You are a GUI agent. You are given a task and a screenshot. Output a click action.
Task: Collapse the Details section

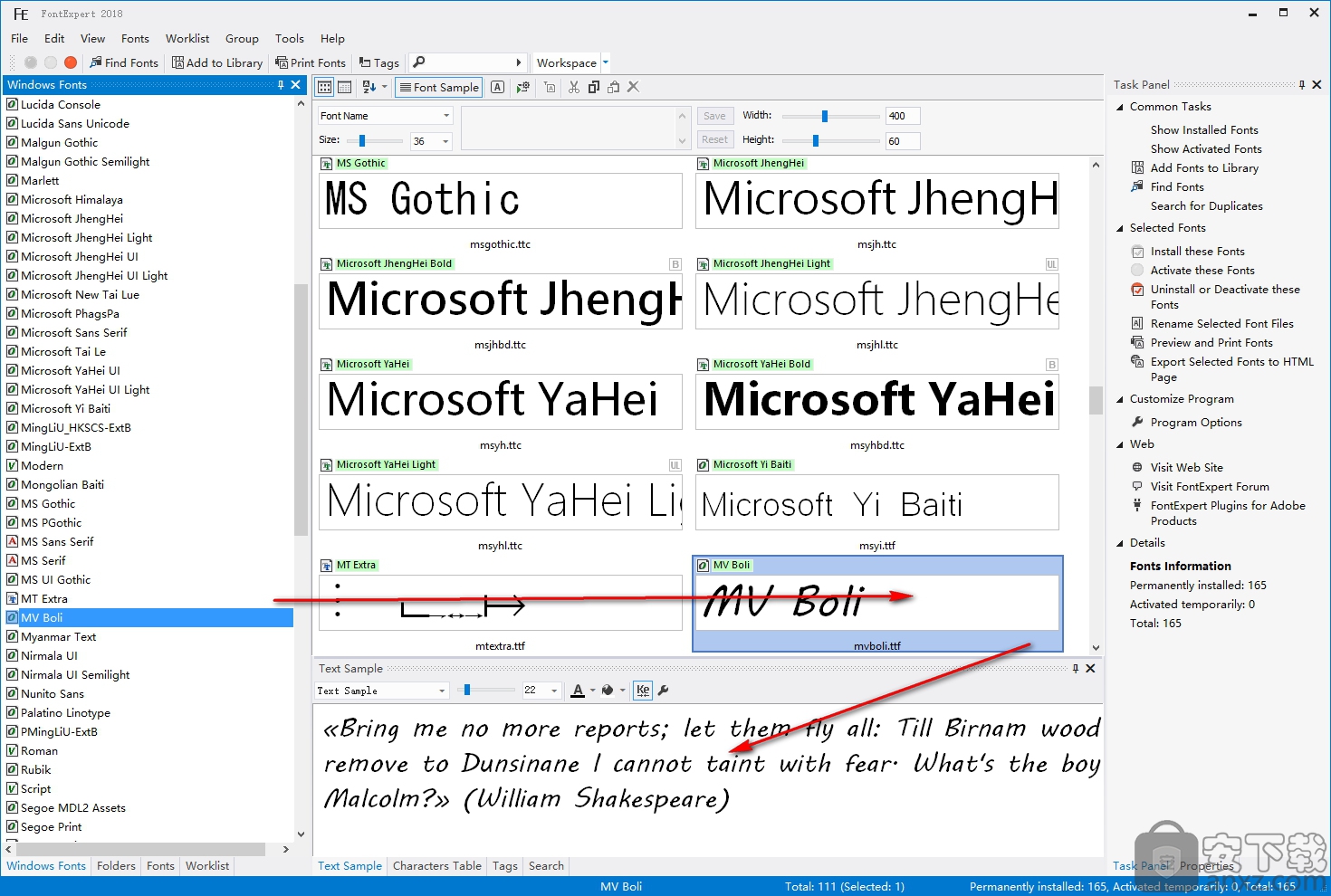1120,543
